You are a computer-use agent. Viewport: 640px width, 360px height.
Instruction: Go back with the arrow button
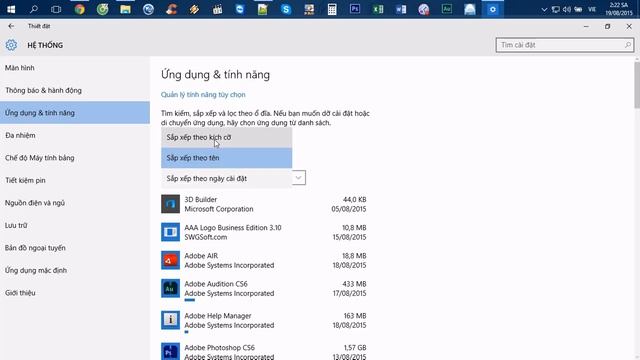coord(11,26)
